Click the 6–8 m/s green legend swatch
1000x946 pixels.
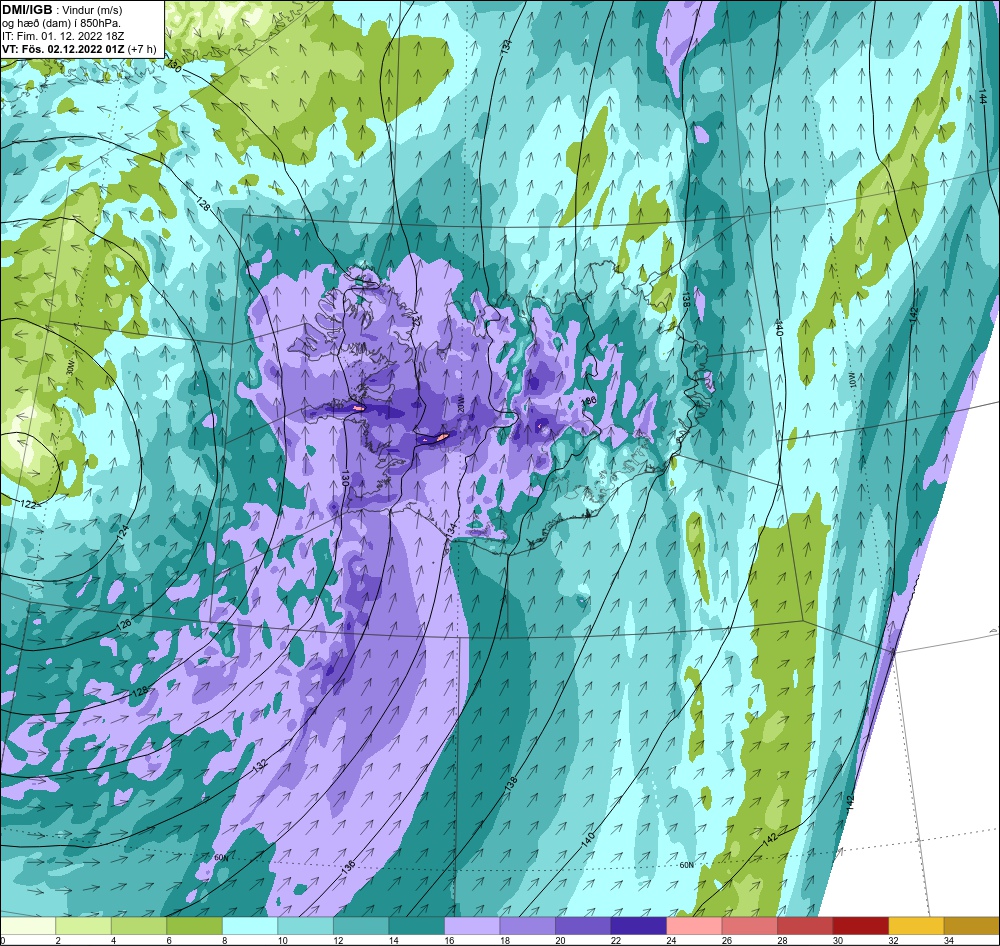(195, 925)
